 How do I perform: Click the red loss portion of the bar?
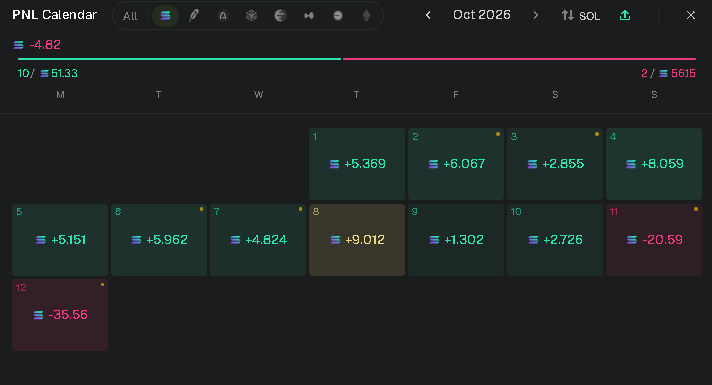click(x=519, y=59)
